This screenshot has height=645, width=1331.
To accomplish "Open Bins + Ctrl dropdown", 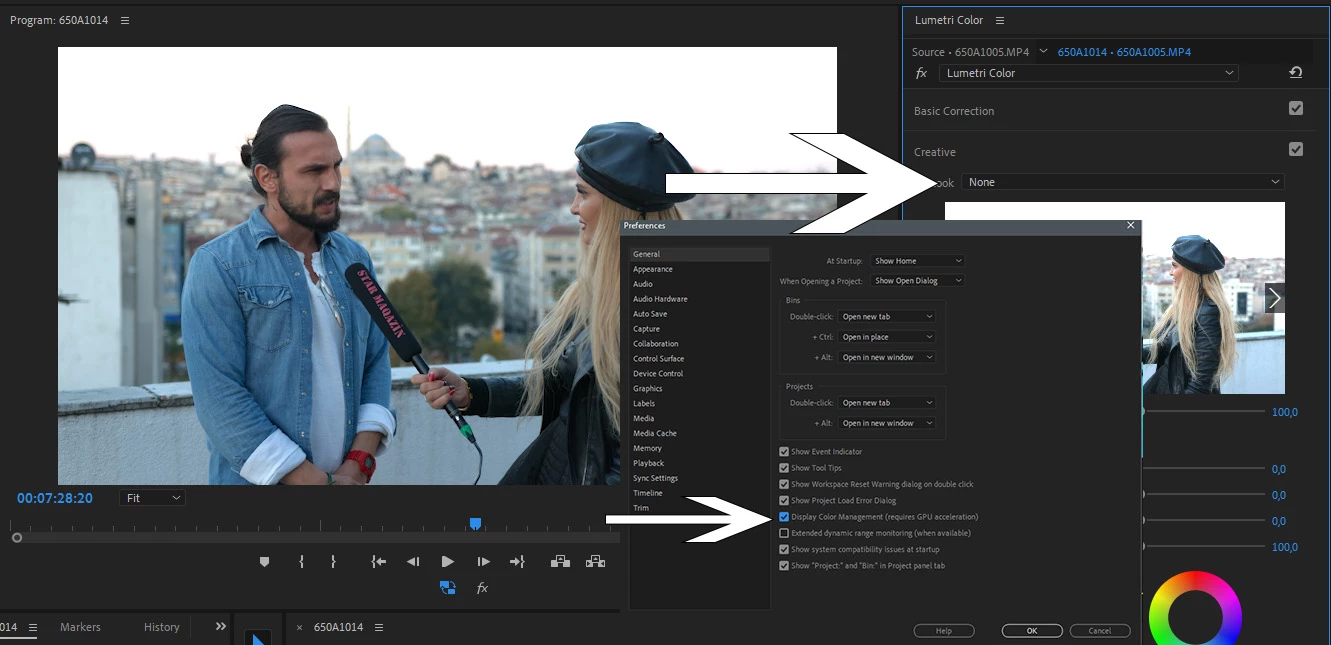I will coord(888,337).
